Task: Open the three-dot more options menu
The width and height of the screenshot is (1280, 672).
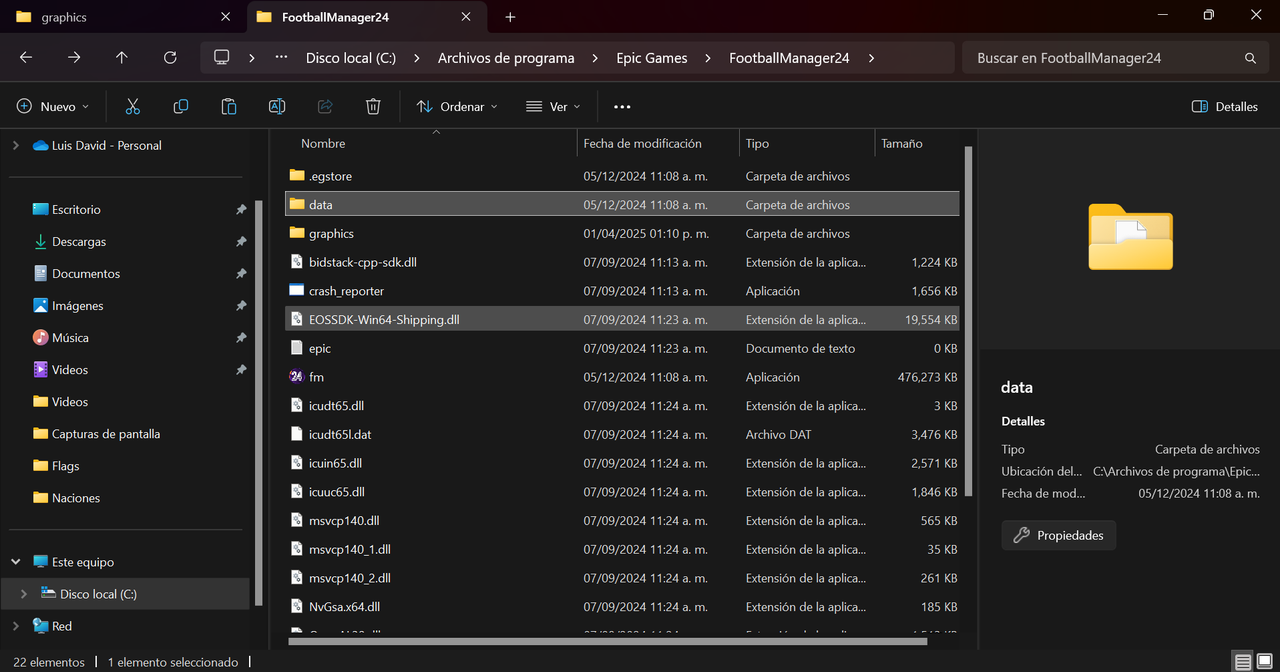Action: pyautogui.click(x=622, y=106)
